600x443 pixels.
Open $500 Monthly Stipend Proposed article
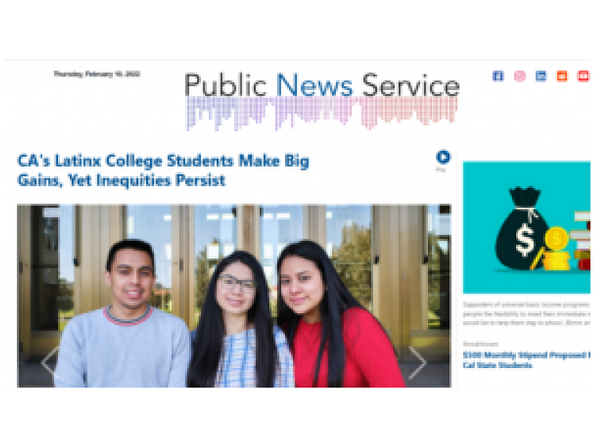[x=527, y=360]
